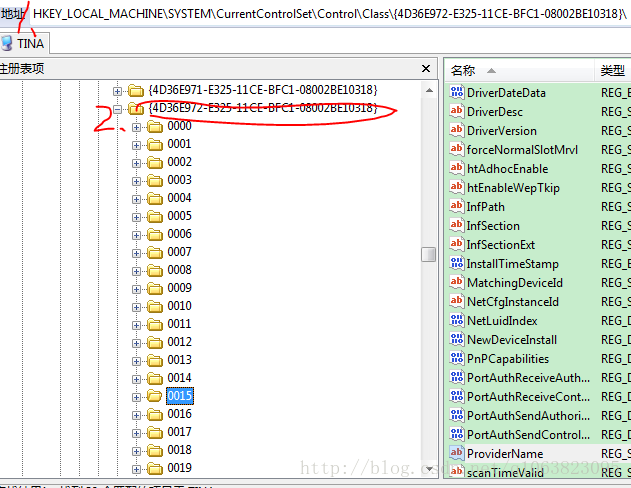The image size is (631, 488).
Task: Click DWORD icon of NewDeviceInstall value
Action: click(457, 339)
